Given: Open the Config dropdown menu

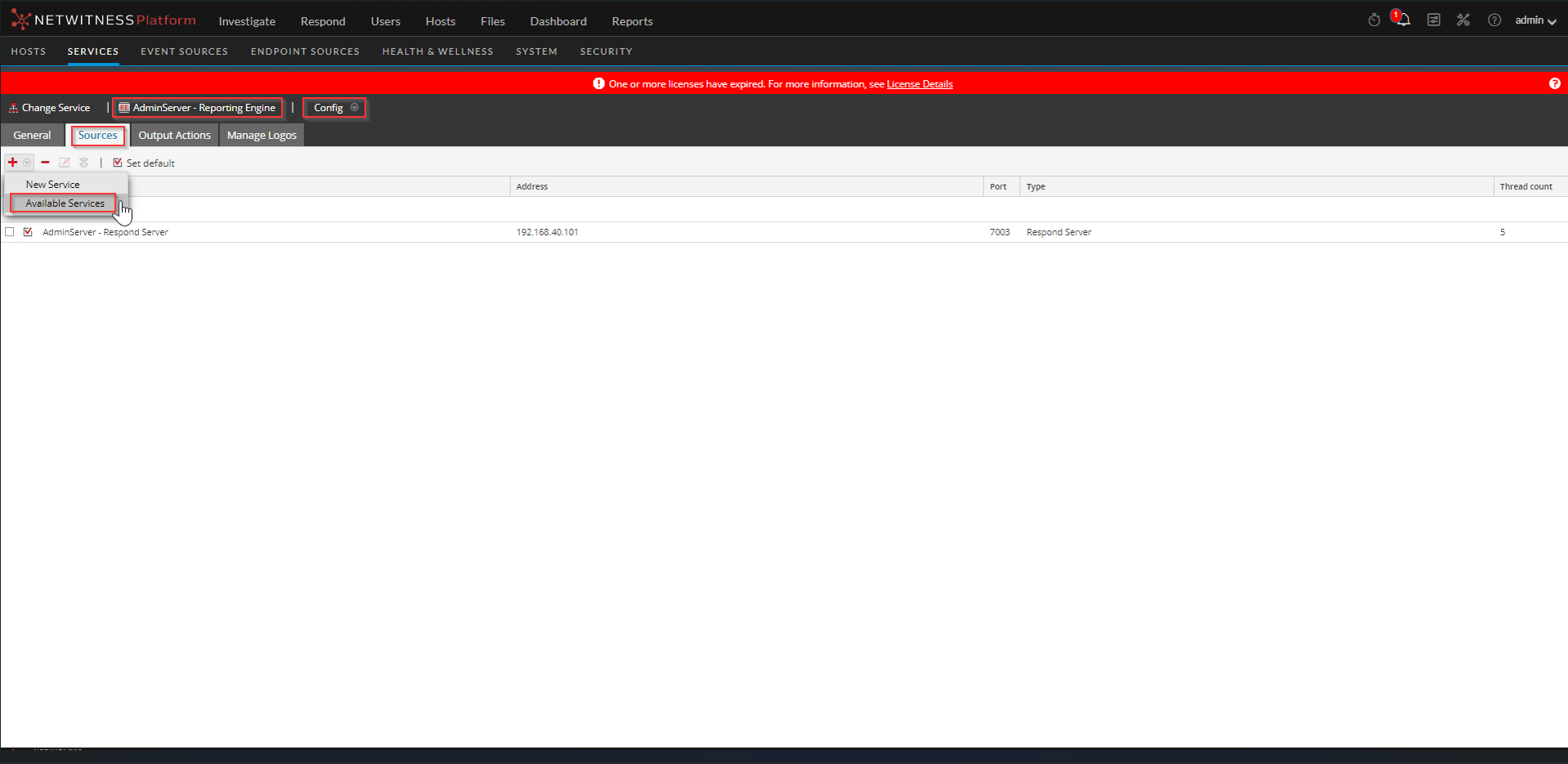Looking at the screenshot, I should (335, 108).
